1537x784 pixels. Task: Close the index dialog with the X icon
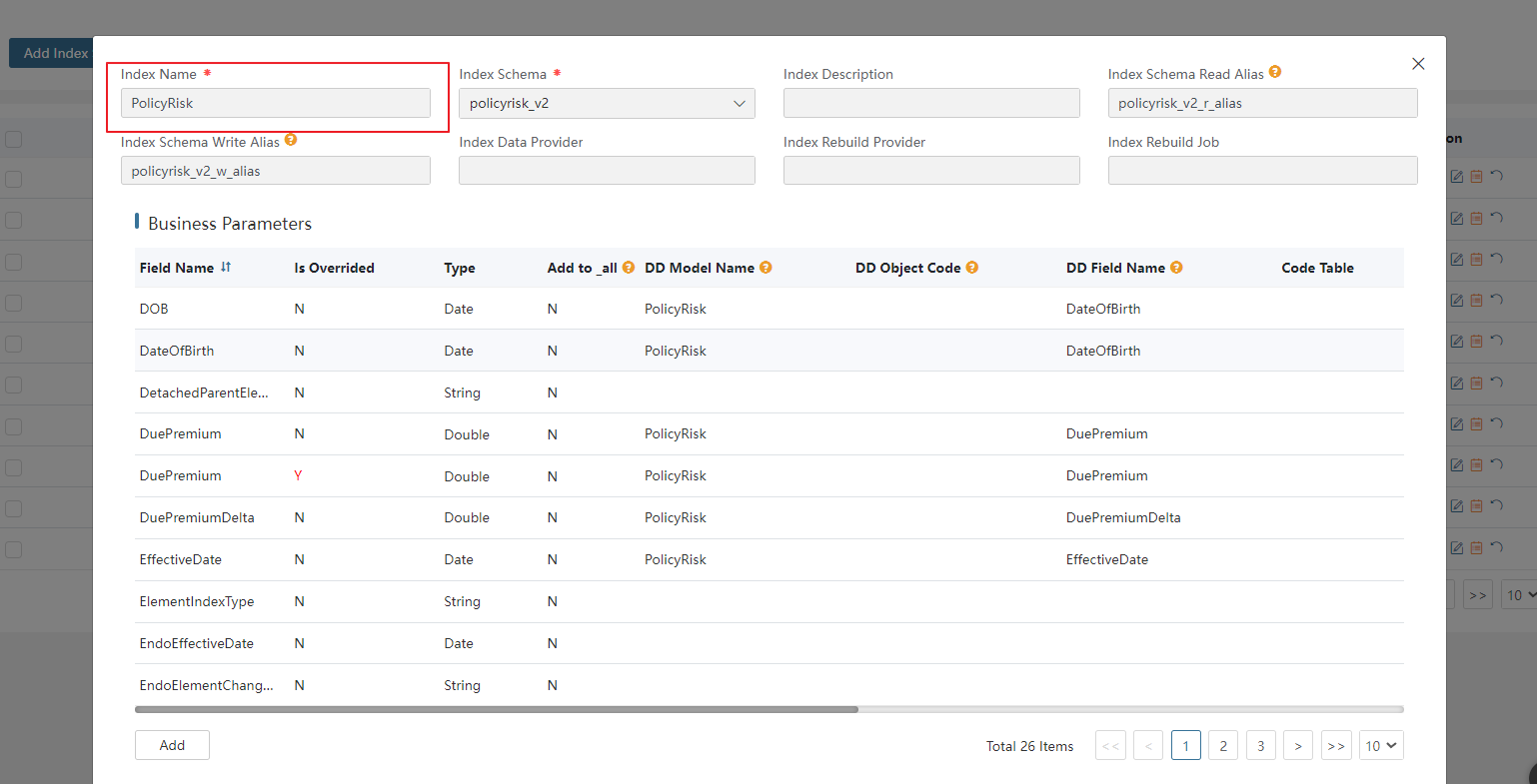(1418, 64)
